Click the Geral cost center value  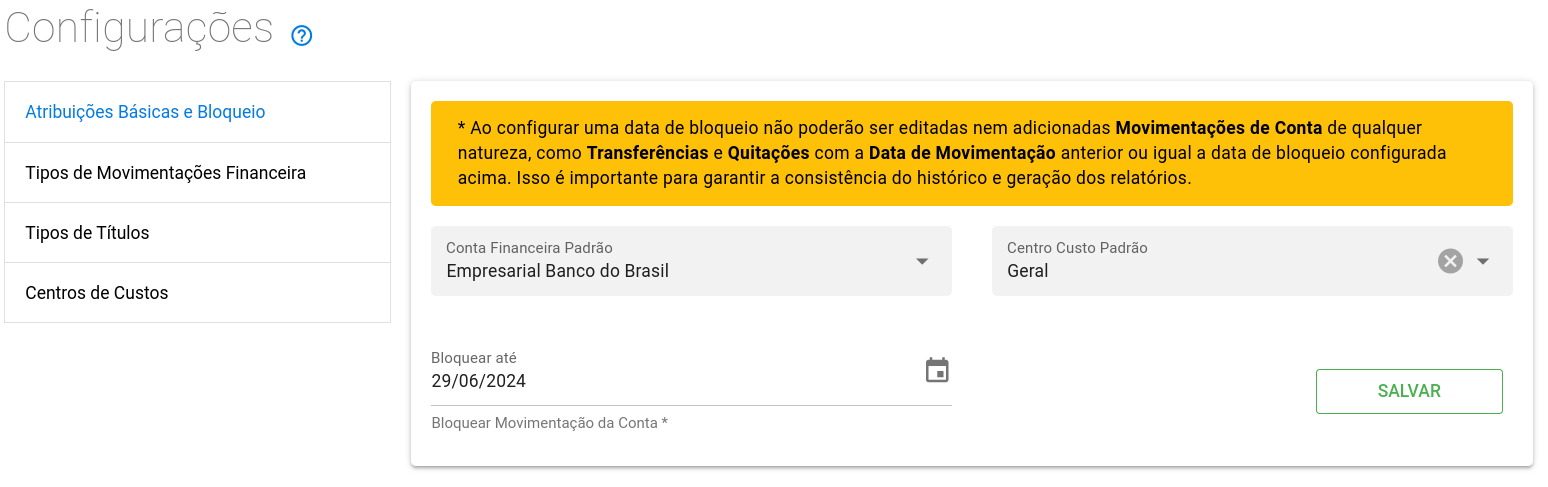click(1028, 271)
